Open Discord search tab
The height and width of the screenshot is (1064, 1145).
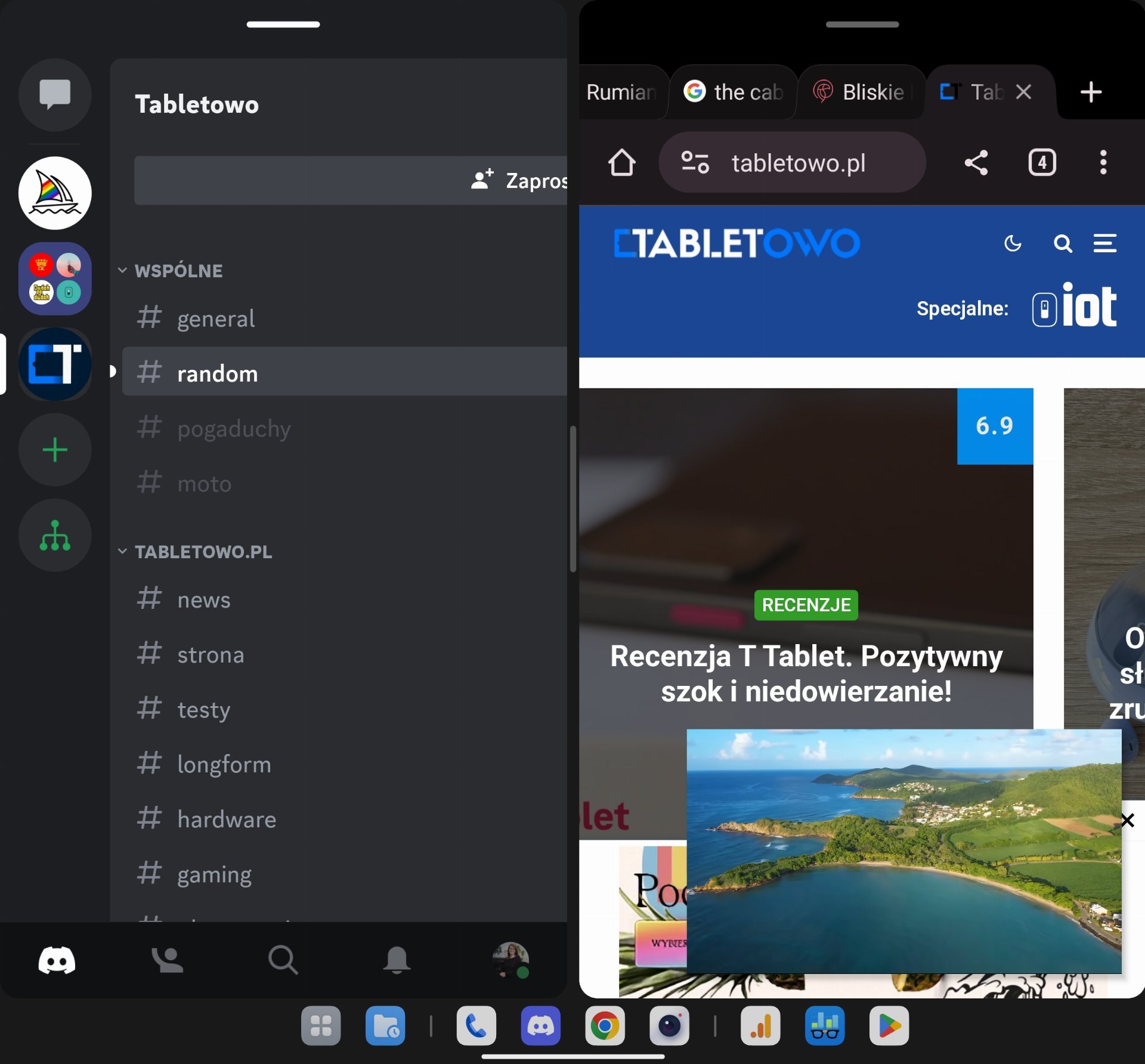click(283, 960)
